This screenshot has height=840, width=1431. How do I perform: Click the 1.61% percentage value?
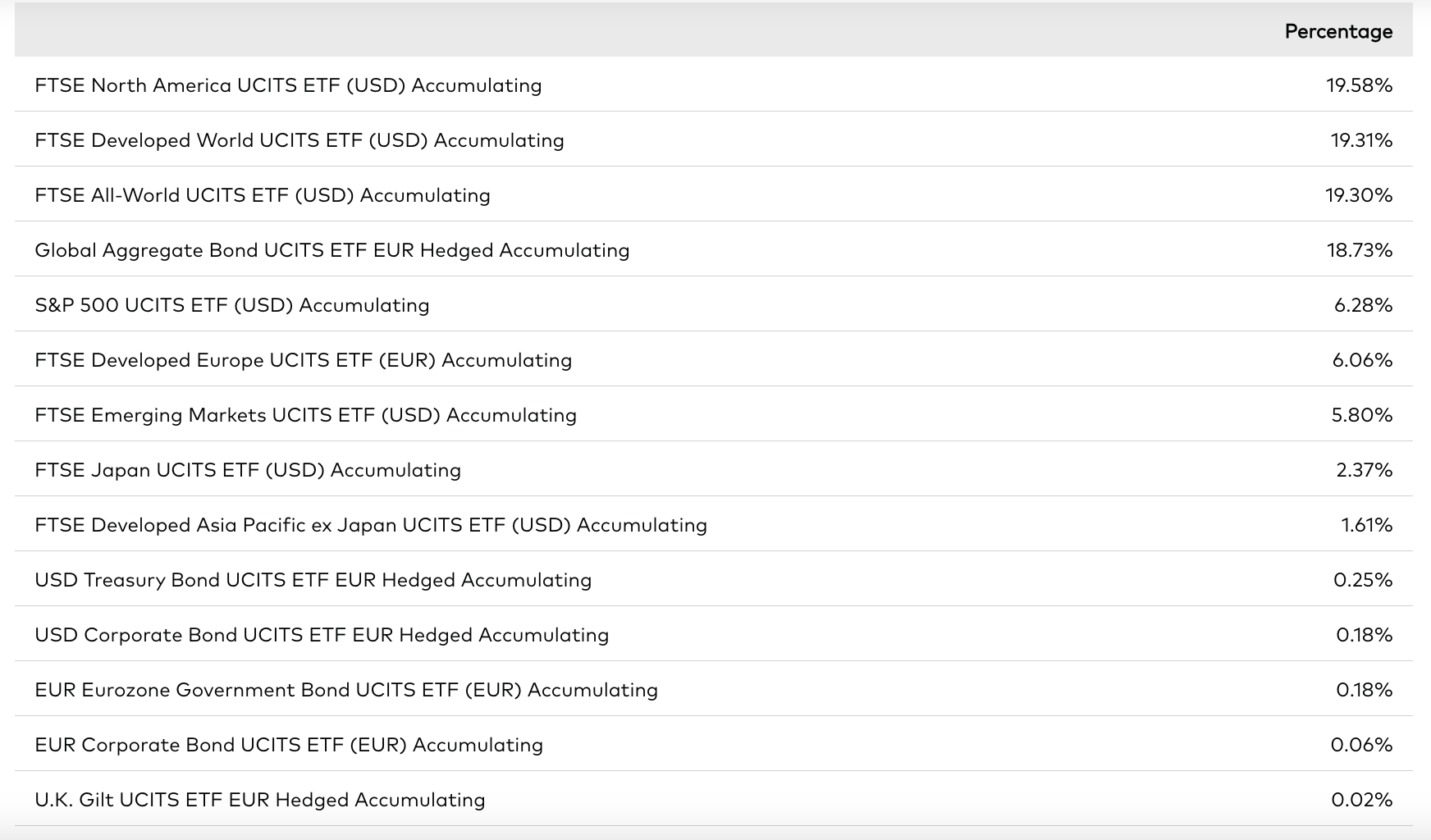pyautogui.click(x=1366, y=525)
